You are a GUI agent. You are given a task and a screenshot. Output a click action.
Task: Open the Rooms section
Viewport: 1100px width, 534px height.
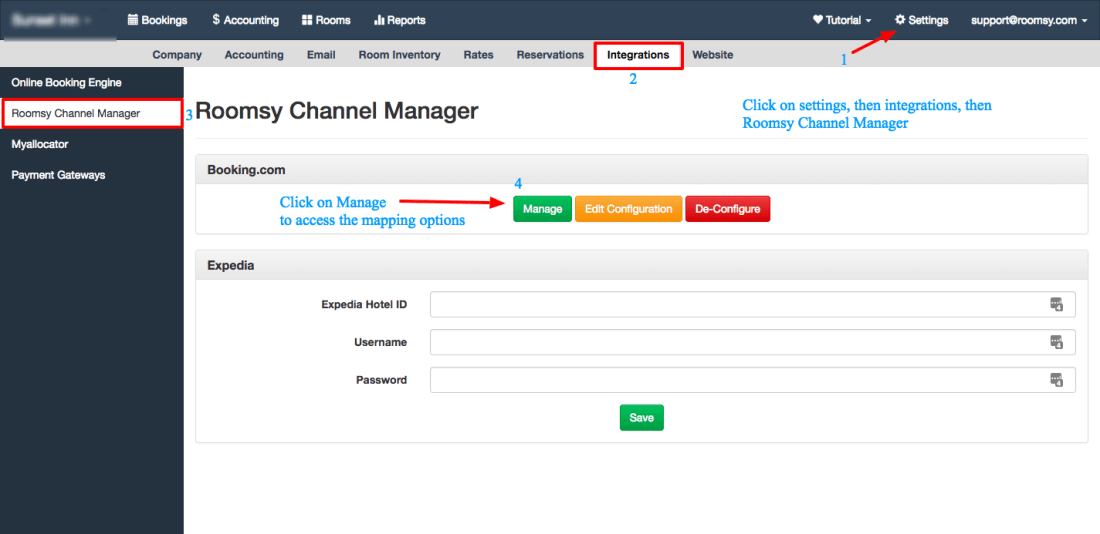pos(326,20)
